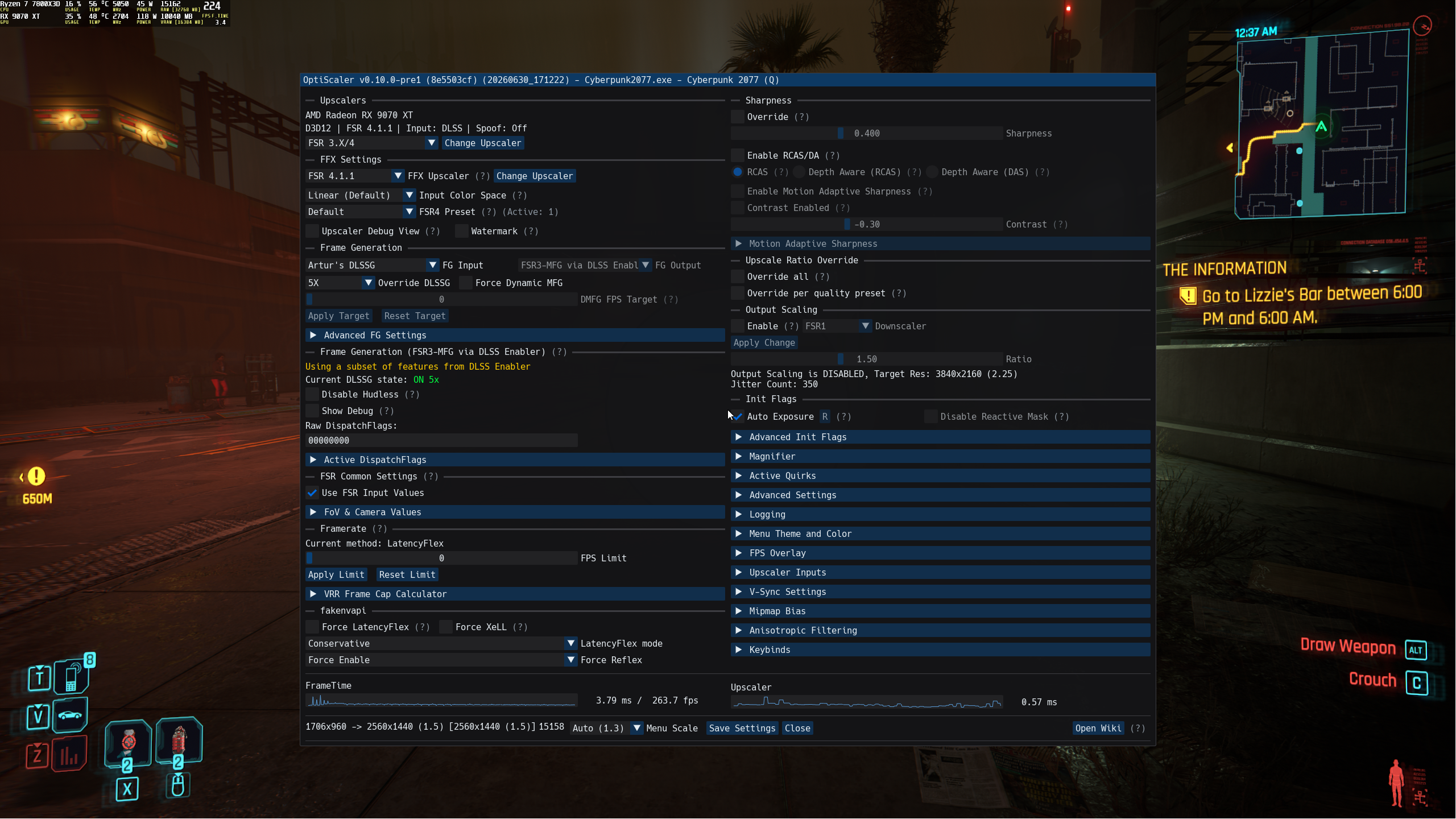Click the minimap in the game HUD

[x=1322, y=124]
